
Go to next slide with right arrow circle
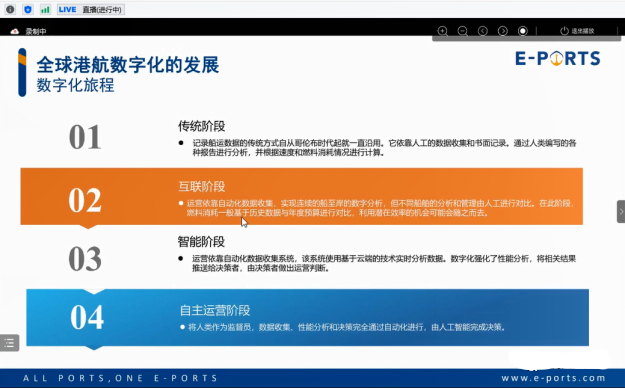[503, 31]
